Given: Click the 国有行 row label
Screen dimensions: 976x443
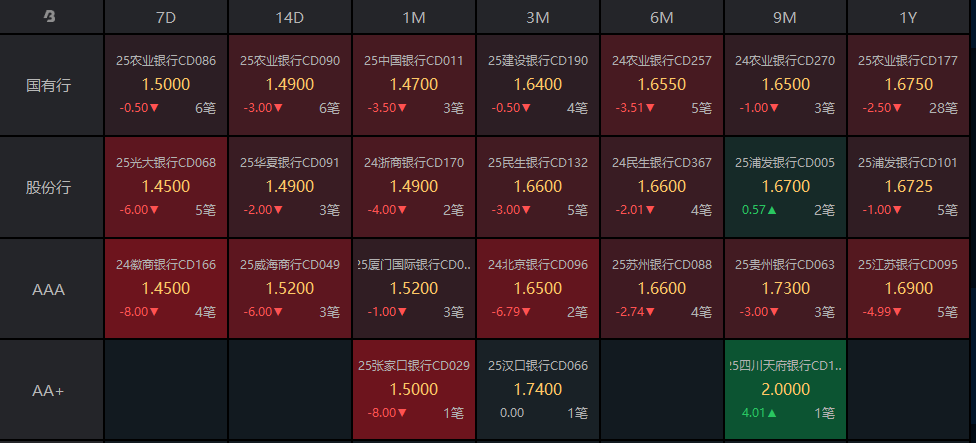Looking at the screenshot, I should click(50, 85).
